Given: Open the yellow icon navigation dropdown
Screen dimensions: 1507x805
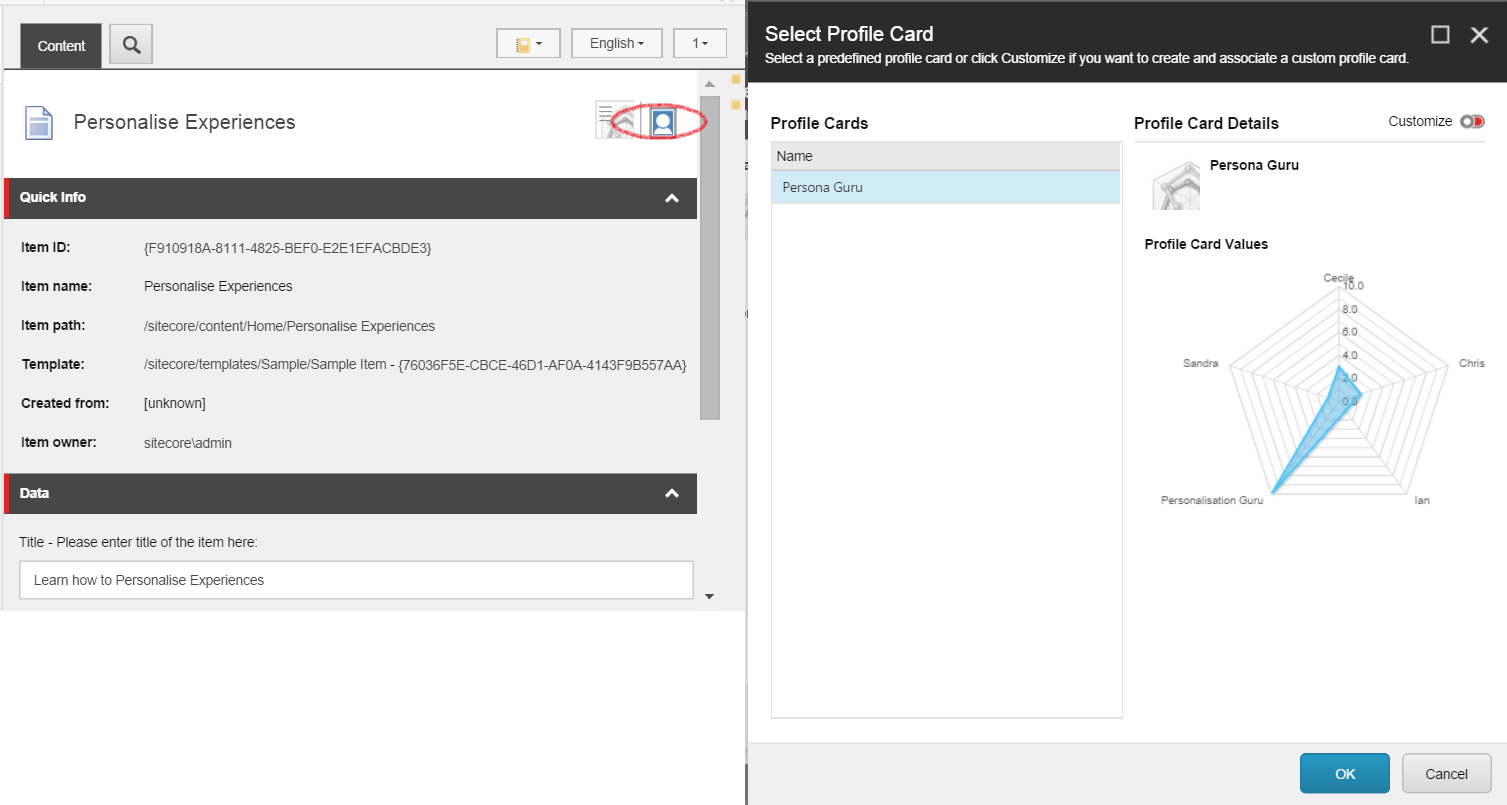Looking at the screenshot, I should coord(528,44).
